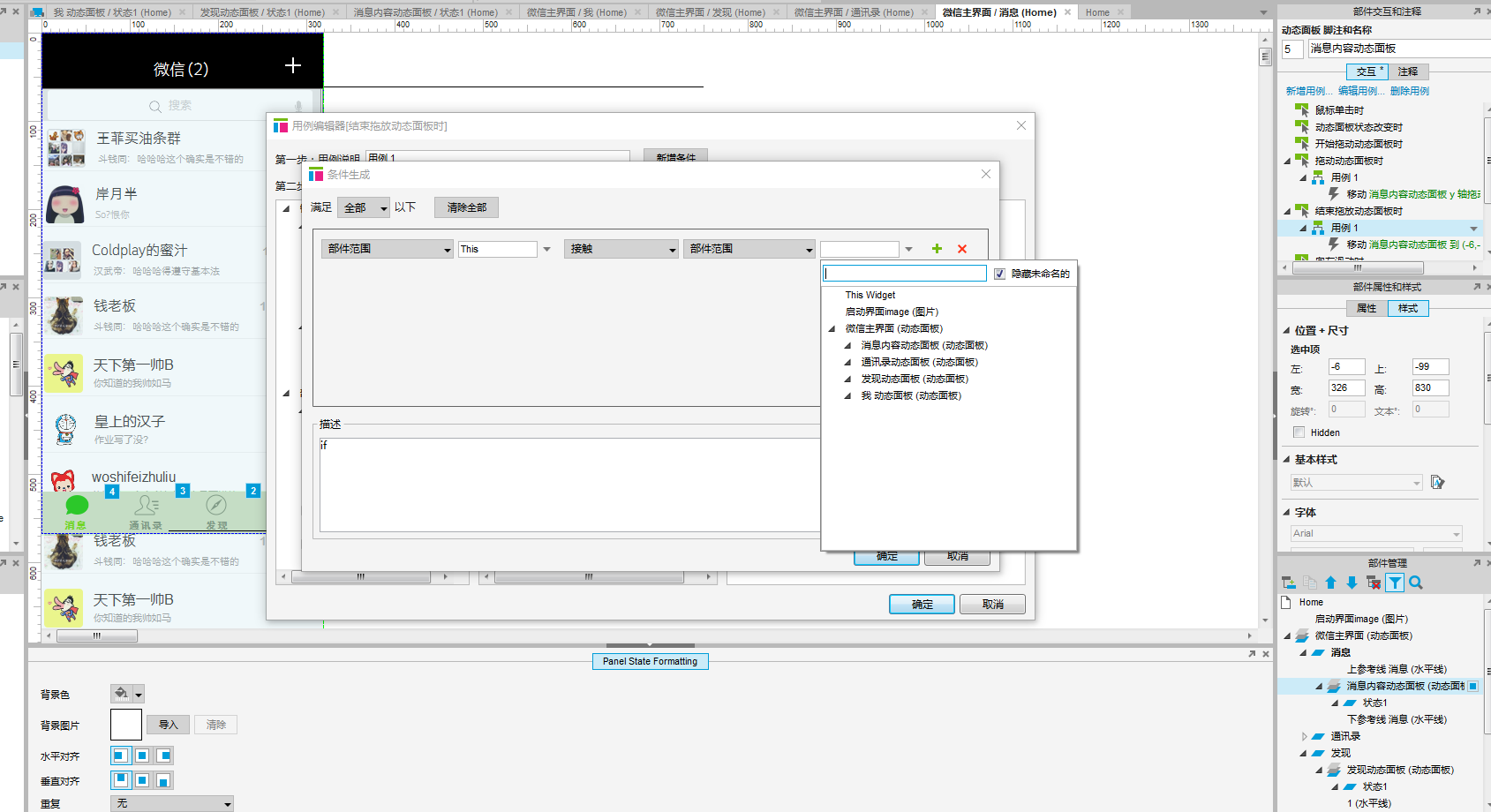
Task: Click search magnifier icon in 部件管理
Action: (x=1416, y=583)
